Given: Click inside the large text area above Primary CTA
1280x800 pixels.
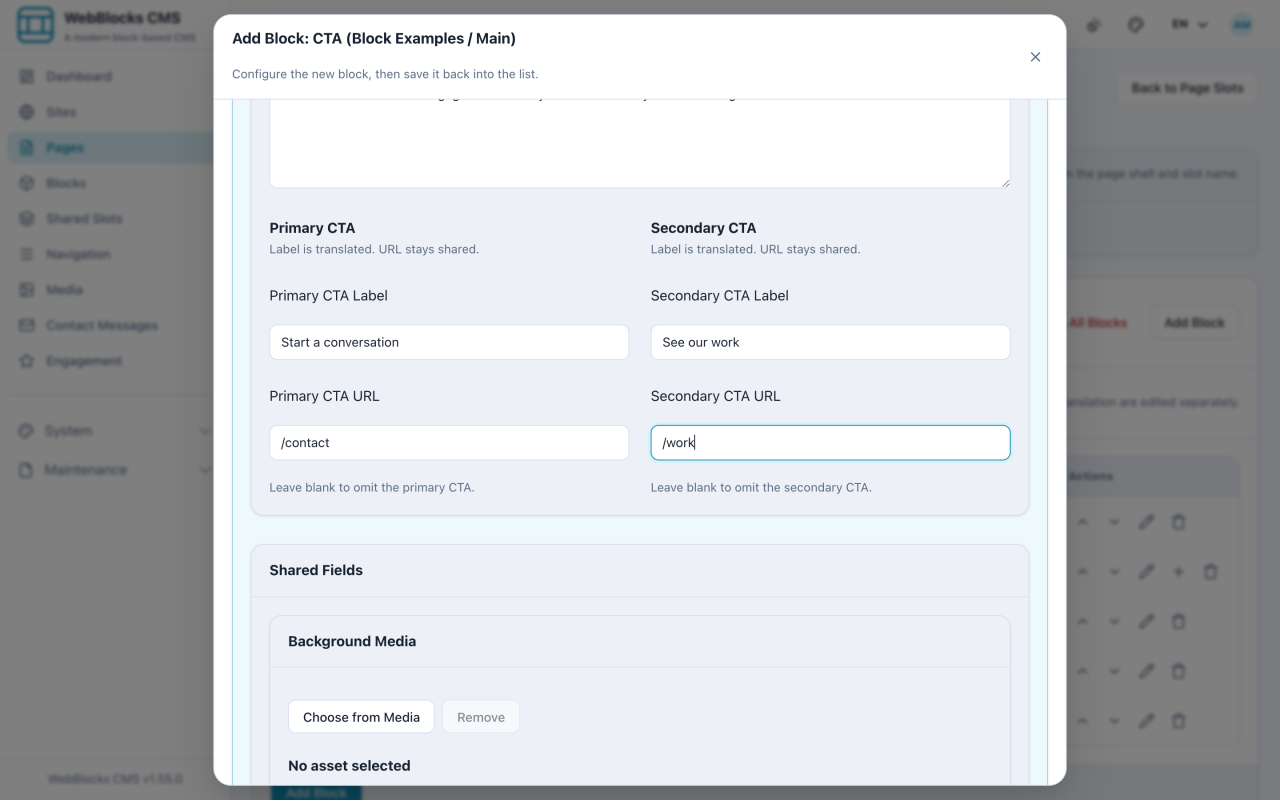Looking at the screenshot, I should tap(640, 143).
